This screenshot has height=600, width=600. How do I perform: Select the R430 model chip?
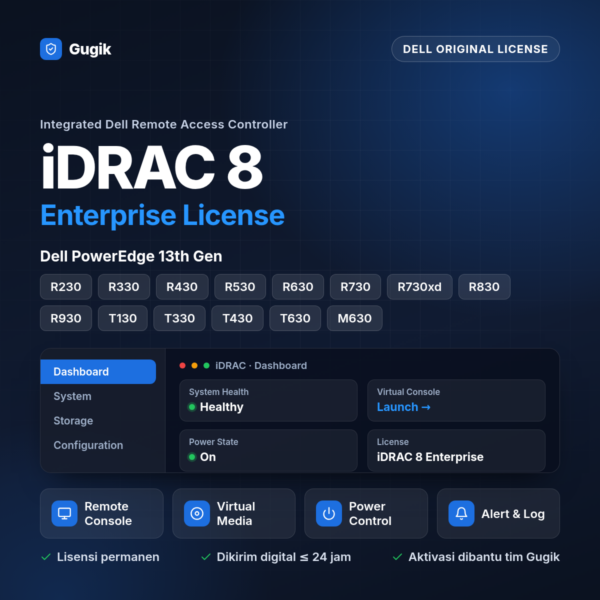pos(182,287)
